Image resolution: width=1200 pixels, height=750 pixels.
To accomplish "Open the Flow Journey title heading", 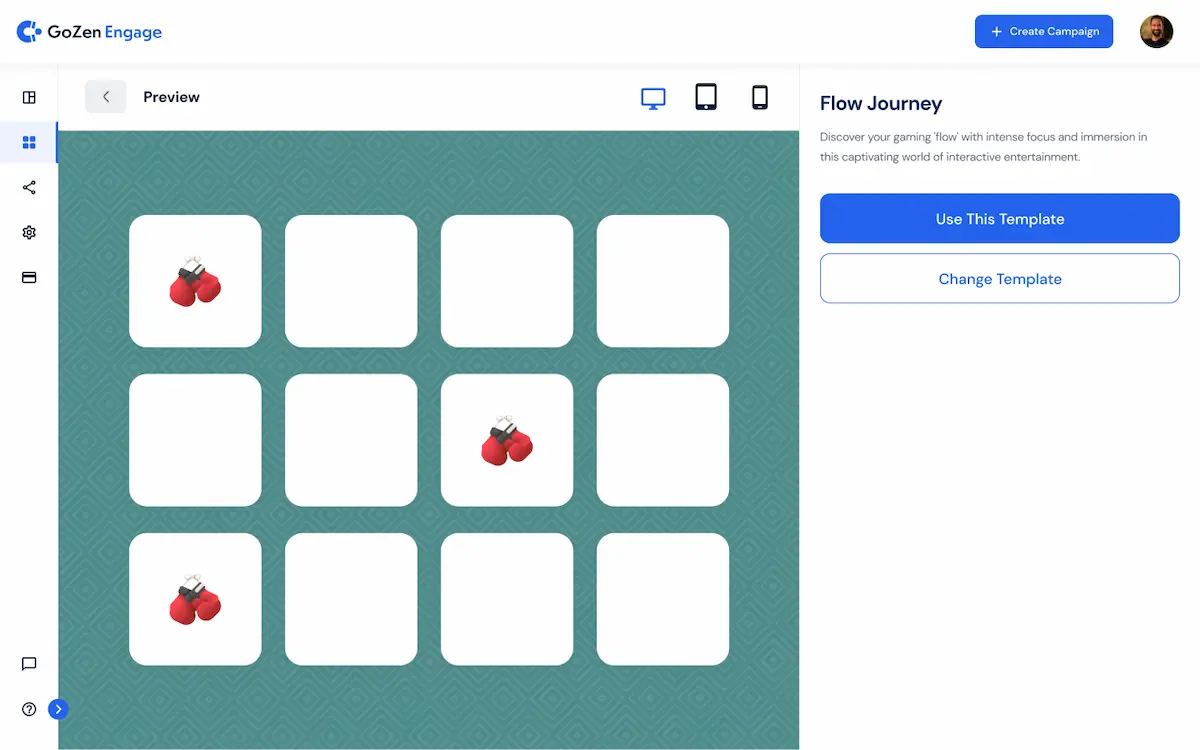I will tap(881, 103).
